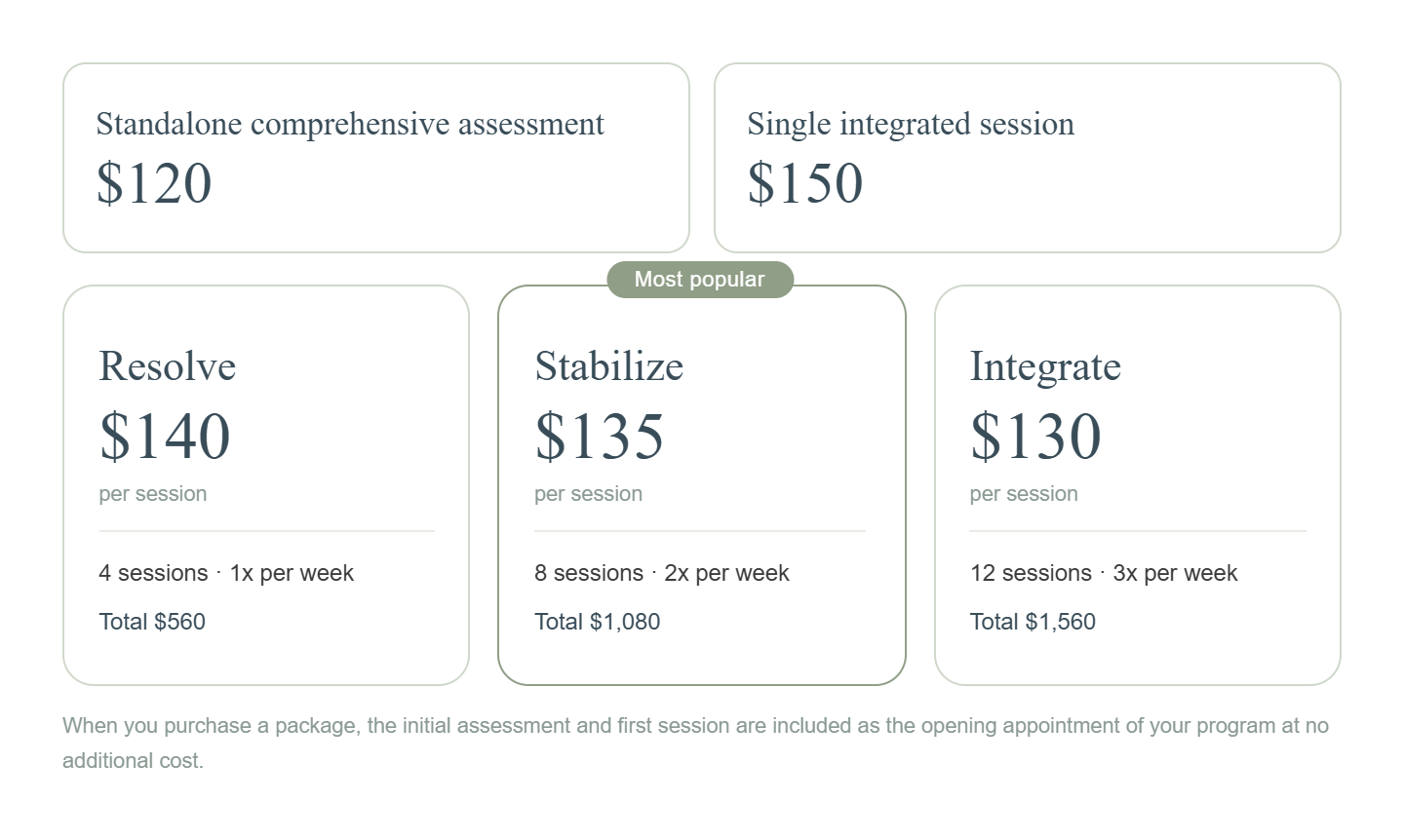The image size is (1404, 840).
Task: Click 'per session' label under $130
Action: (x=1024, y=494)
